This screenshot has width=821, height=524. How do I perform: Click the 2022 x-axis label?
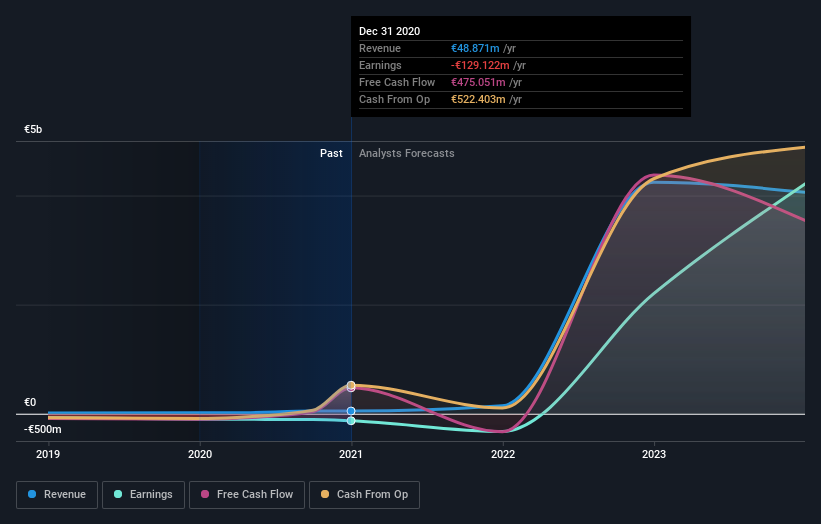(x=503, y=454)
